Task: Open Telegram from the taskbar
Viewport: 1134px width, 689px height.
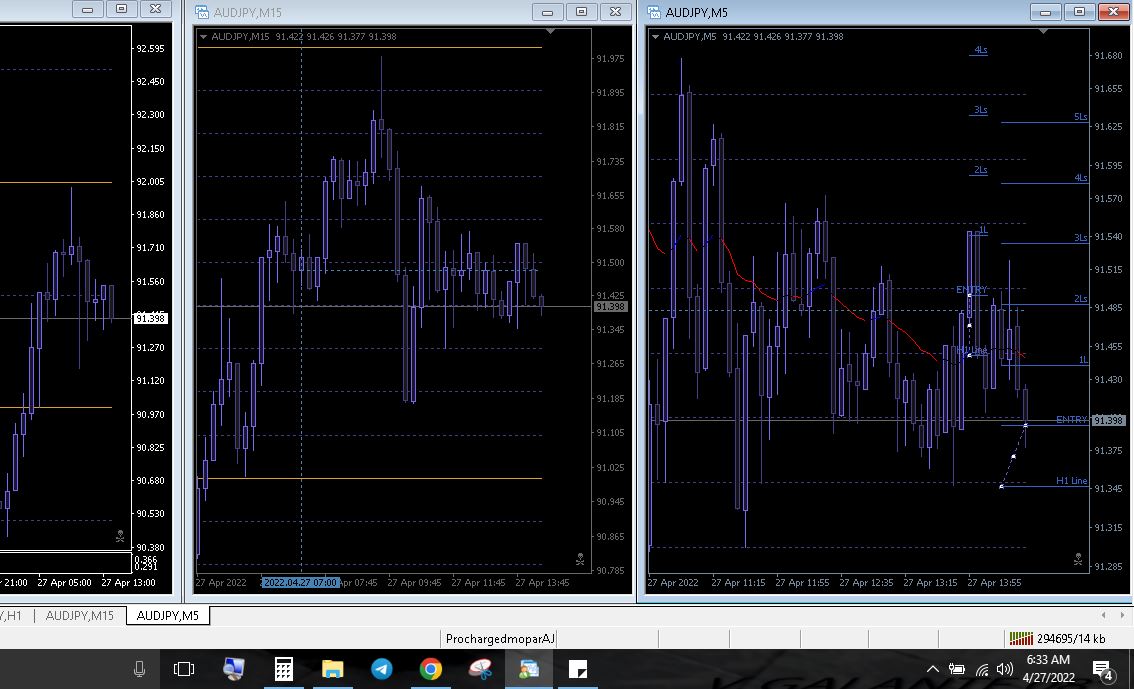Action: point(382,669)
